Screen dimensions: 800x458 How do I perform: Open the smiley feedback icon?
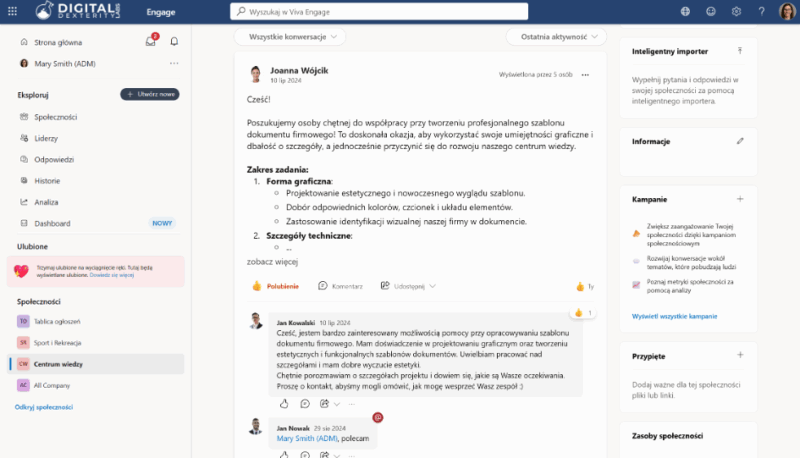coord(711,11)
